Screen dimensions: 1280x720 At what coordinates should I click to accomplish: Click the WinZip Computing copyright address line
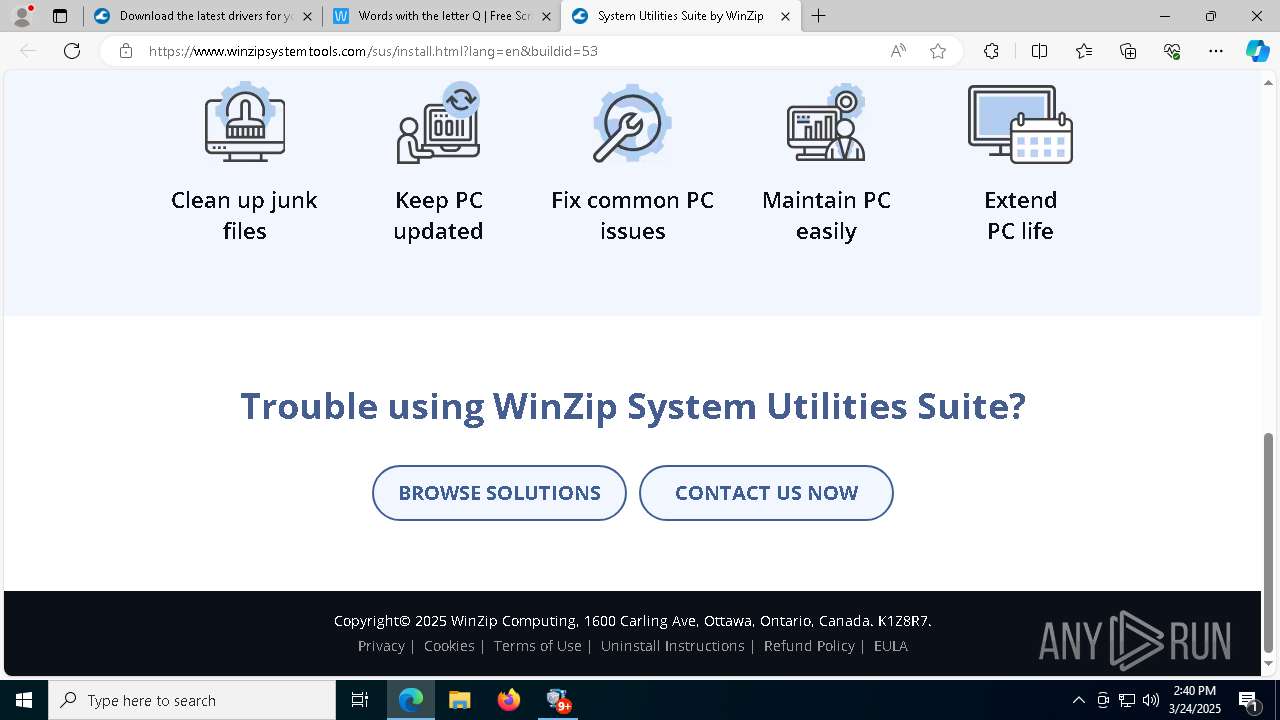(x=633, y=621)
